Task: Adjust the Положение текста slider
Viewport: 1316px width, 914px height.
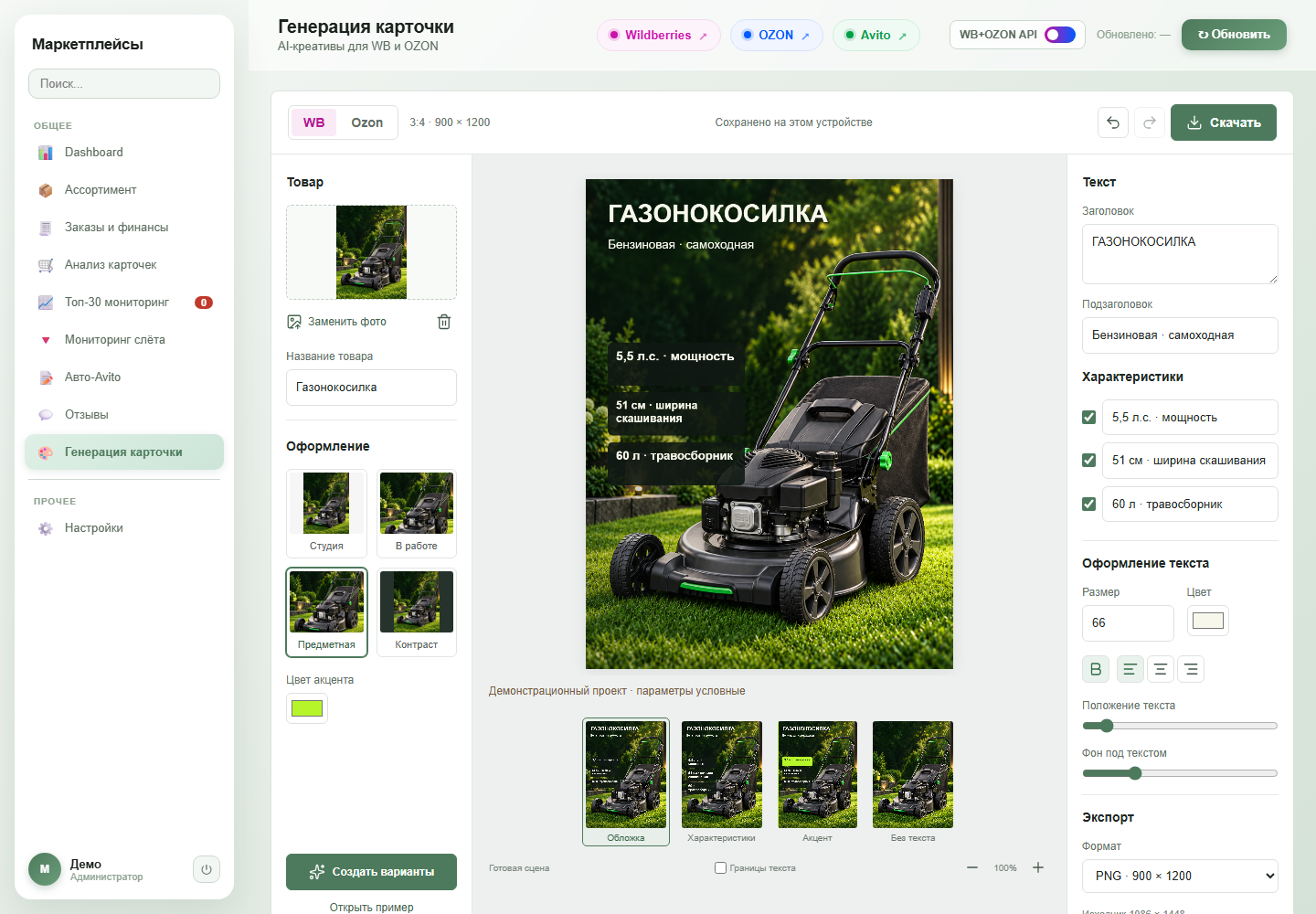Action: click(x=1180, y=726)
